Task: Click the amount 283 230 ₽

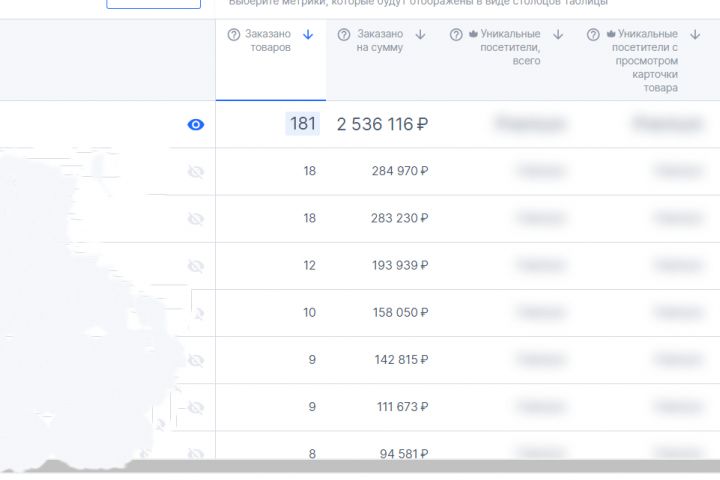Action: tap(400, 218)
